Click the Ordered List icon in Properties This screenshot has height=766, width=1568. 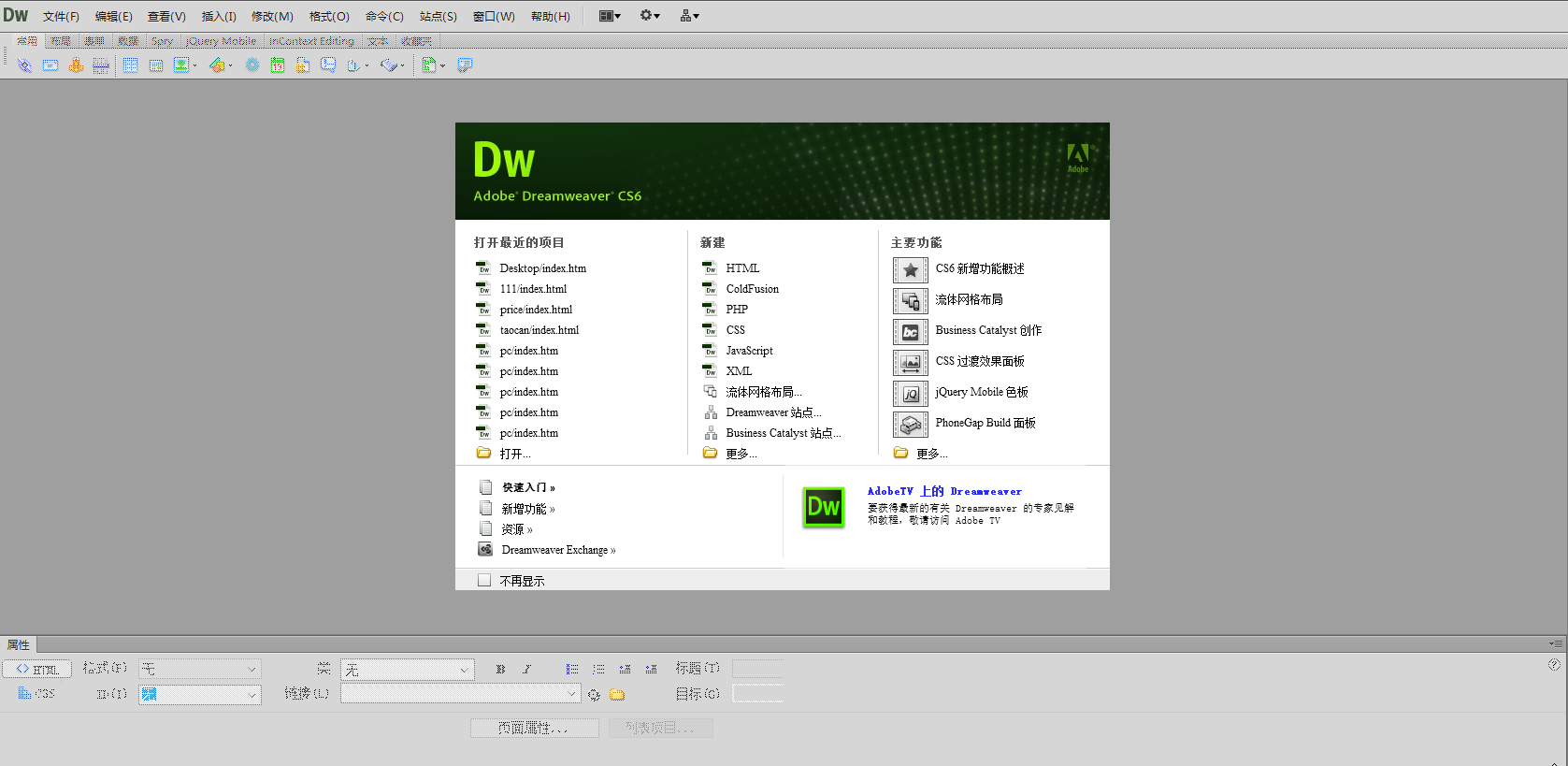(598, 669)
